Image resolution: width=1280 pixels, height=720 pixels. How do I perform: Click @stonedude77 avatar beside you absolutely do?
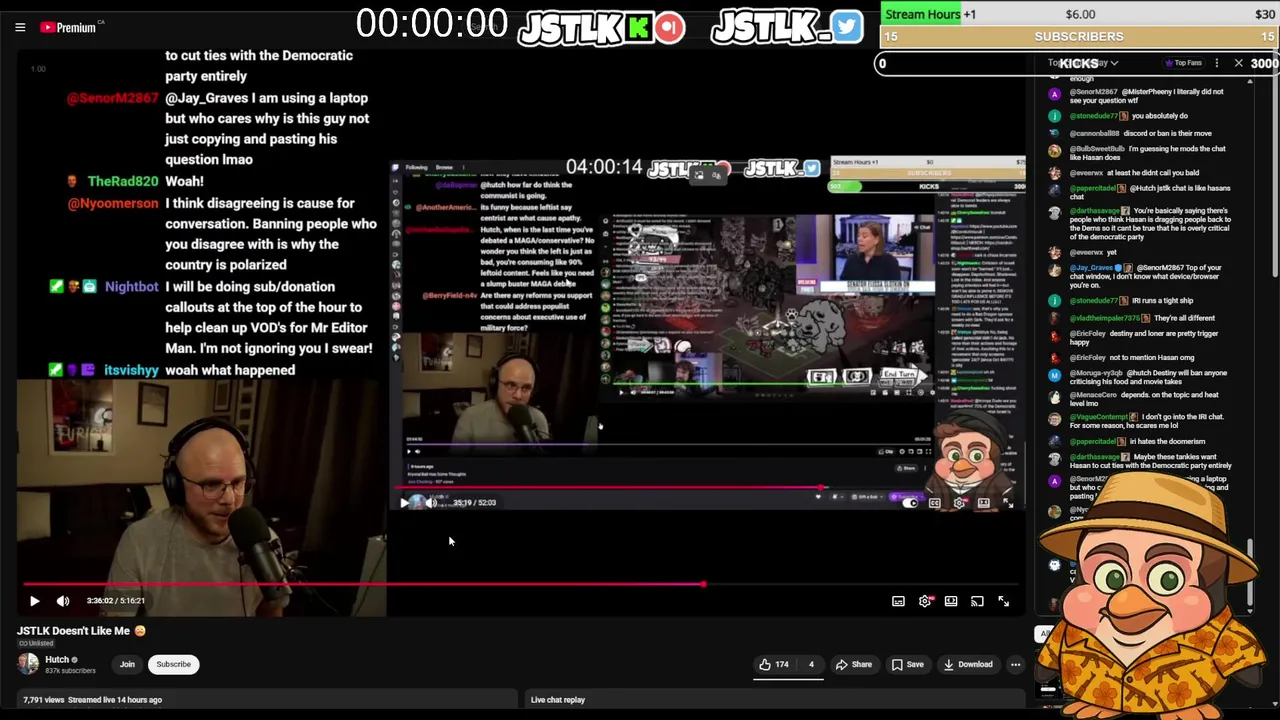(1054, 116)
